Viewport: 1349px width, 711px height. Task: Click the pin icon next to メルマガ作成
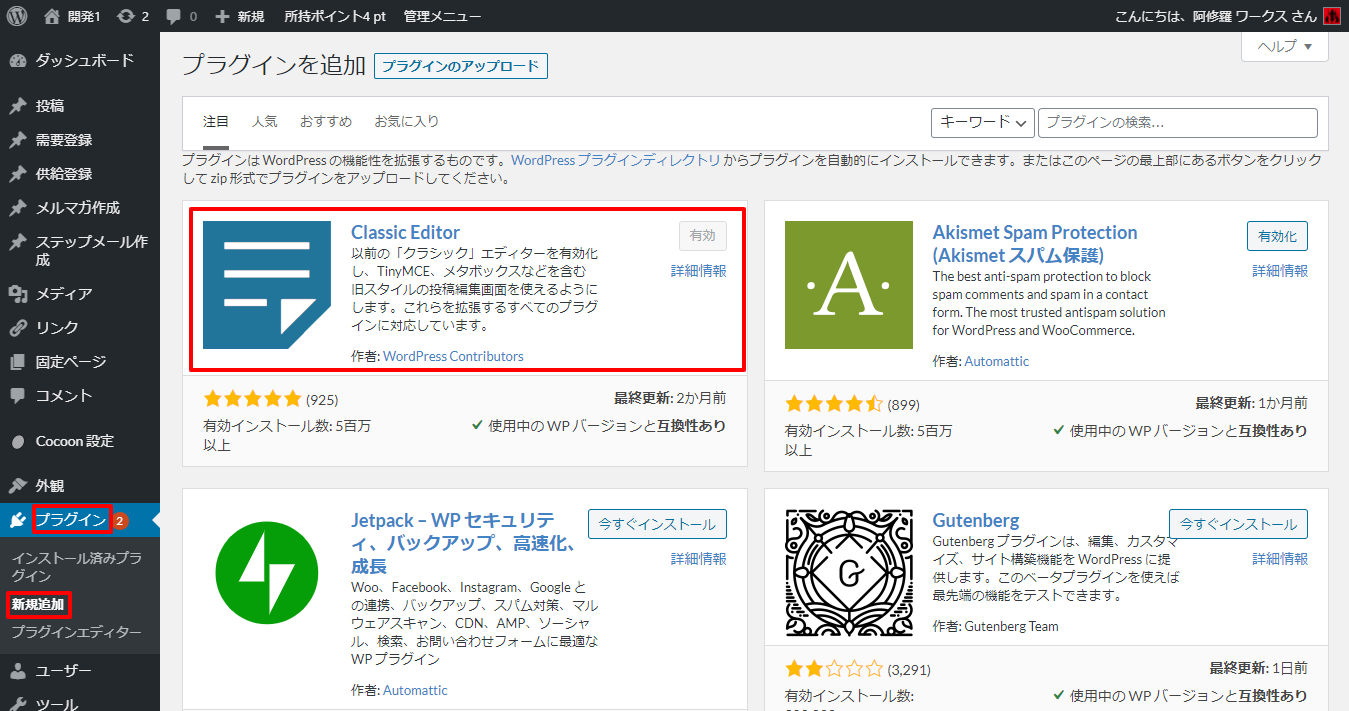tap(17, 208)
